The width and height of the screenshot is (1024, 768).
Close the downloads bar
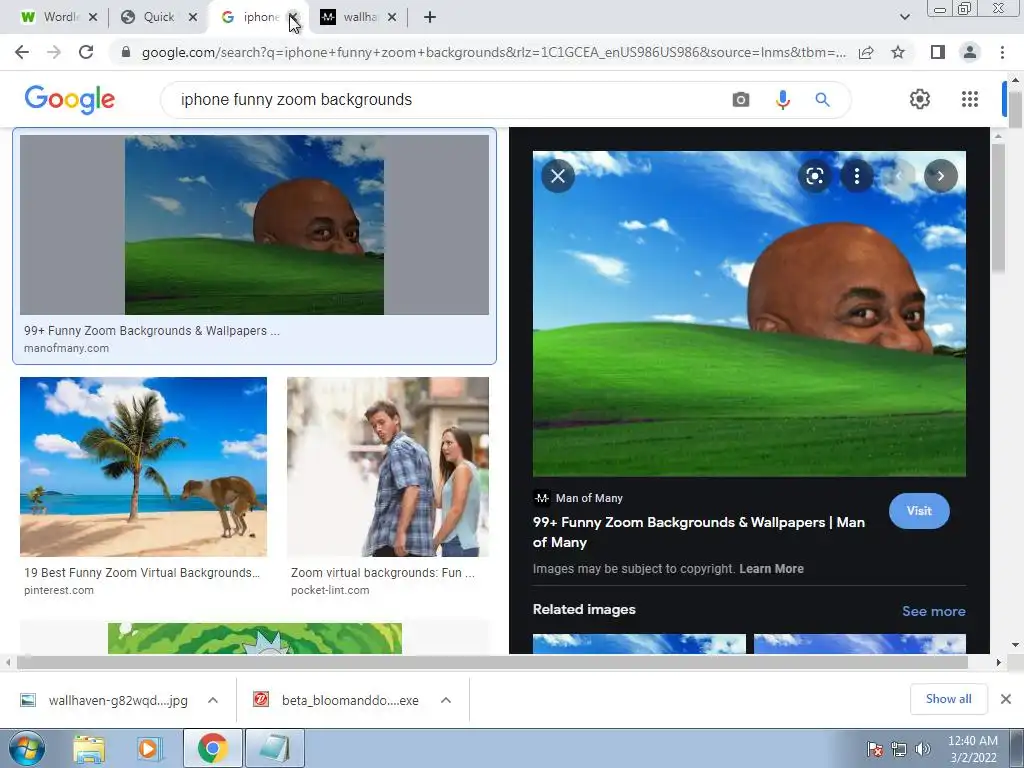(1006, 699)
